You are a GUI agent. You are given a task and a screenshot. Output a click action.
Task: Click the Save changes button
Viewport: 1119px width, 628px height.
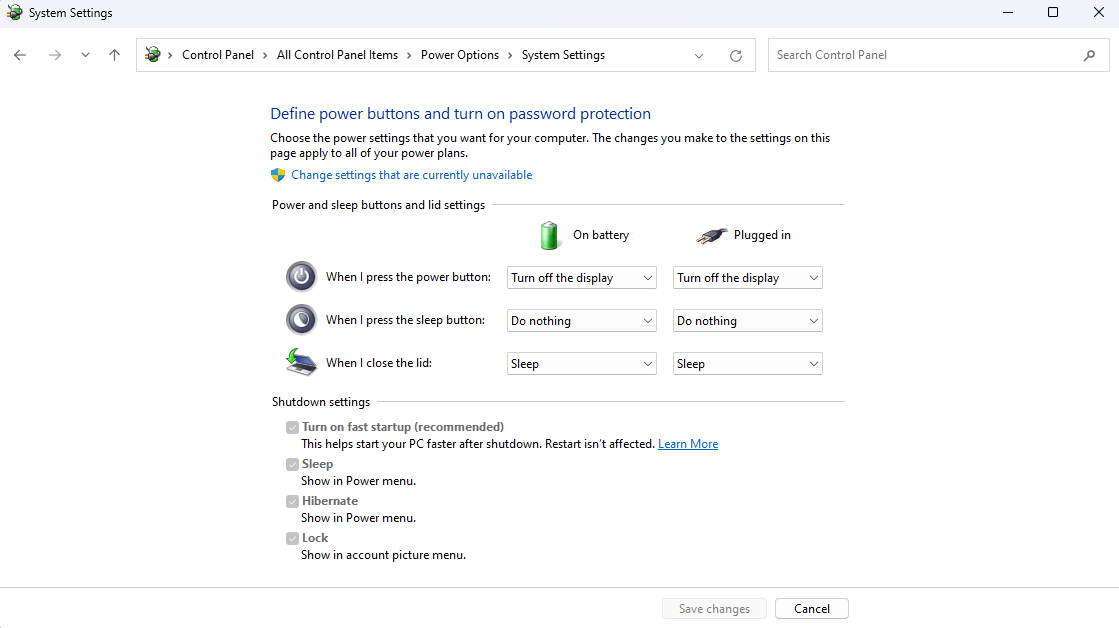[x=714, y=609]
